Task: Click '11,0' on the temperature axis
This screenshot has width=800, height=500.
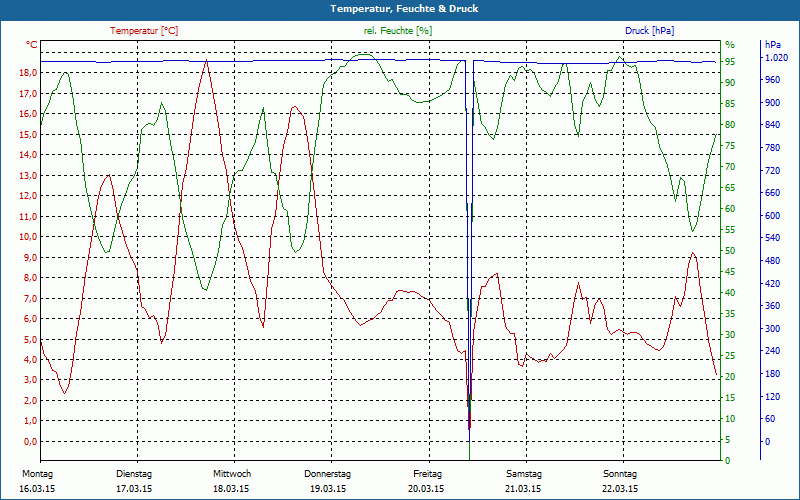Action: point(28,216)
